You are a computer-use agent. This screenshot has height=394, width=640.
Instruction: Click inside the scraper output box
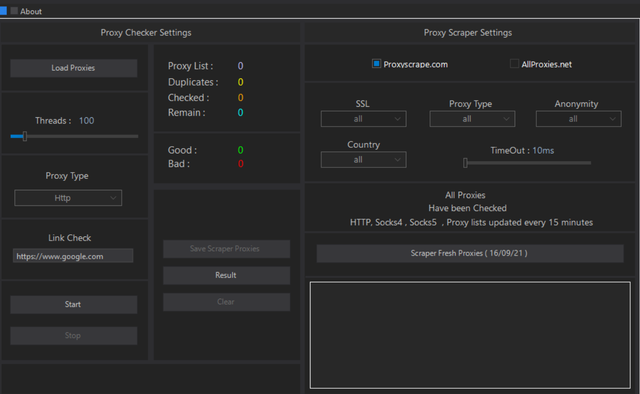tap(470, 335)
